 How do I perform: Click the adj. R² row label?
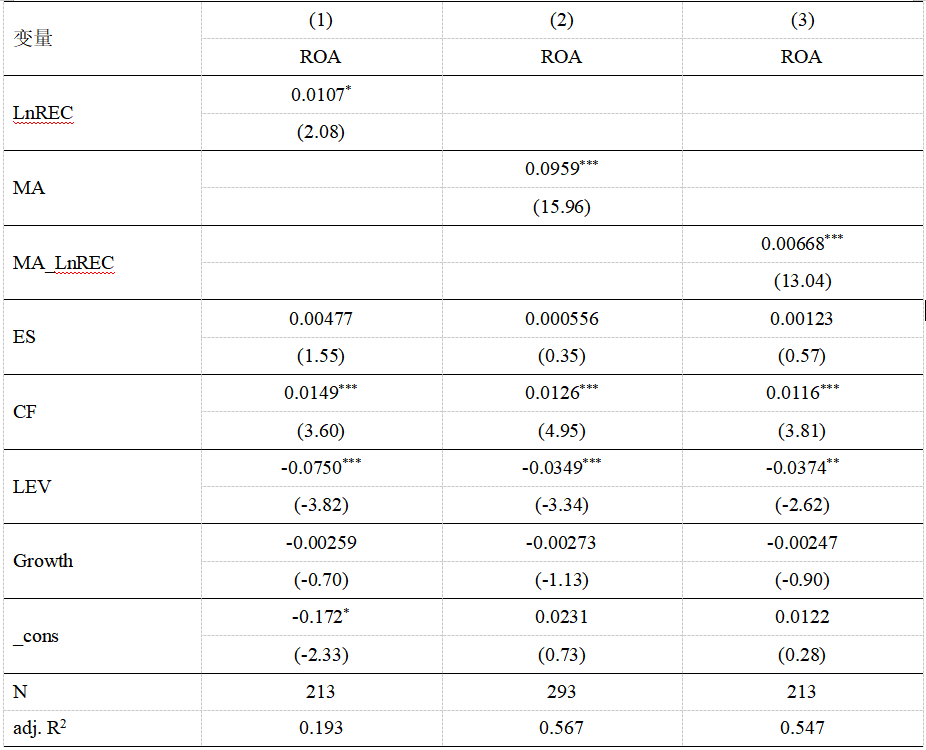point(41,729)
